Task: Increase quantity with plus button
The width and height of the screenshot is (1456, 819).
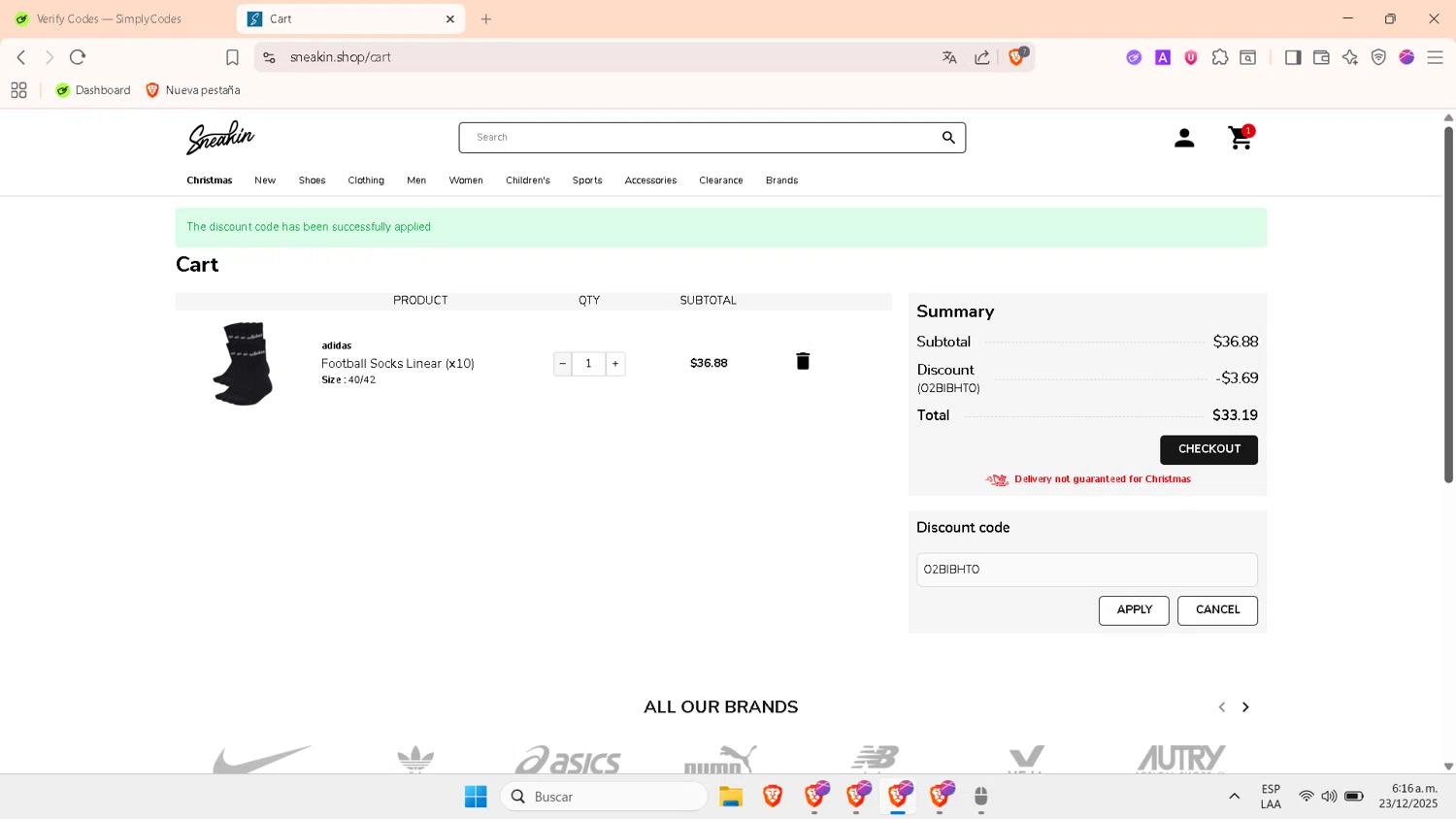Action: (x=615, y=364)
